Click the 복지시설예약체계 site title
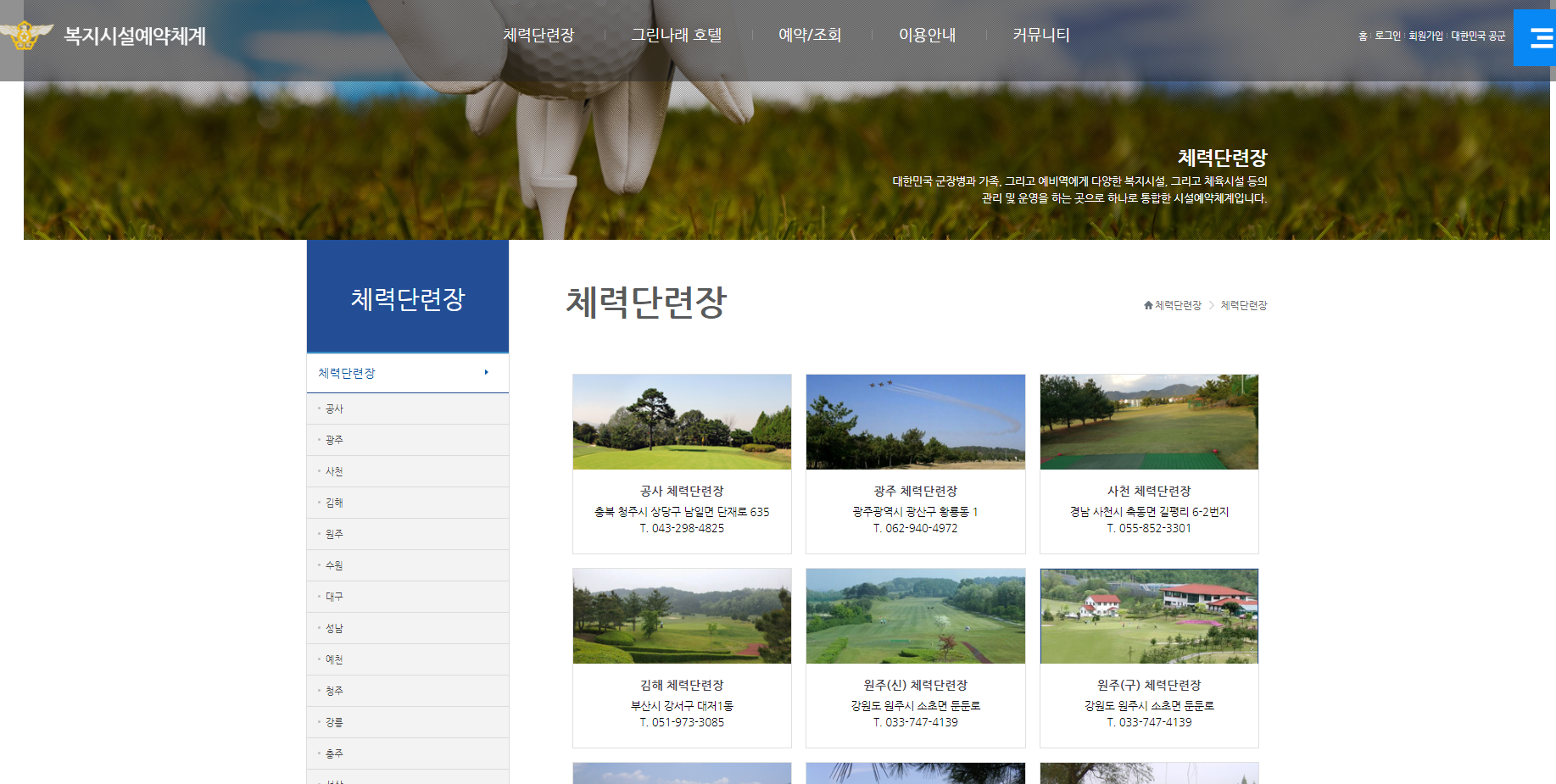Image resolution: width=1556 pixels, height=784 pixels. (135, 36)
